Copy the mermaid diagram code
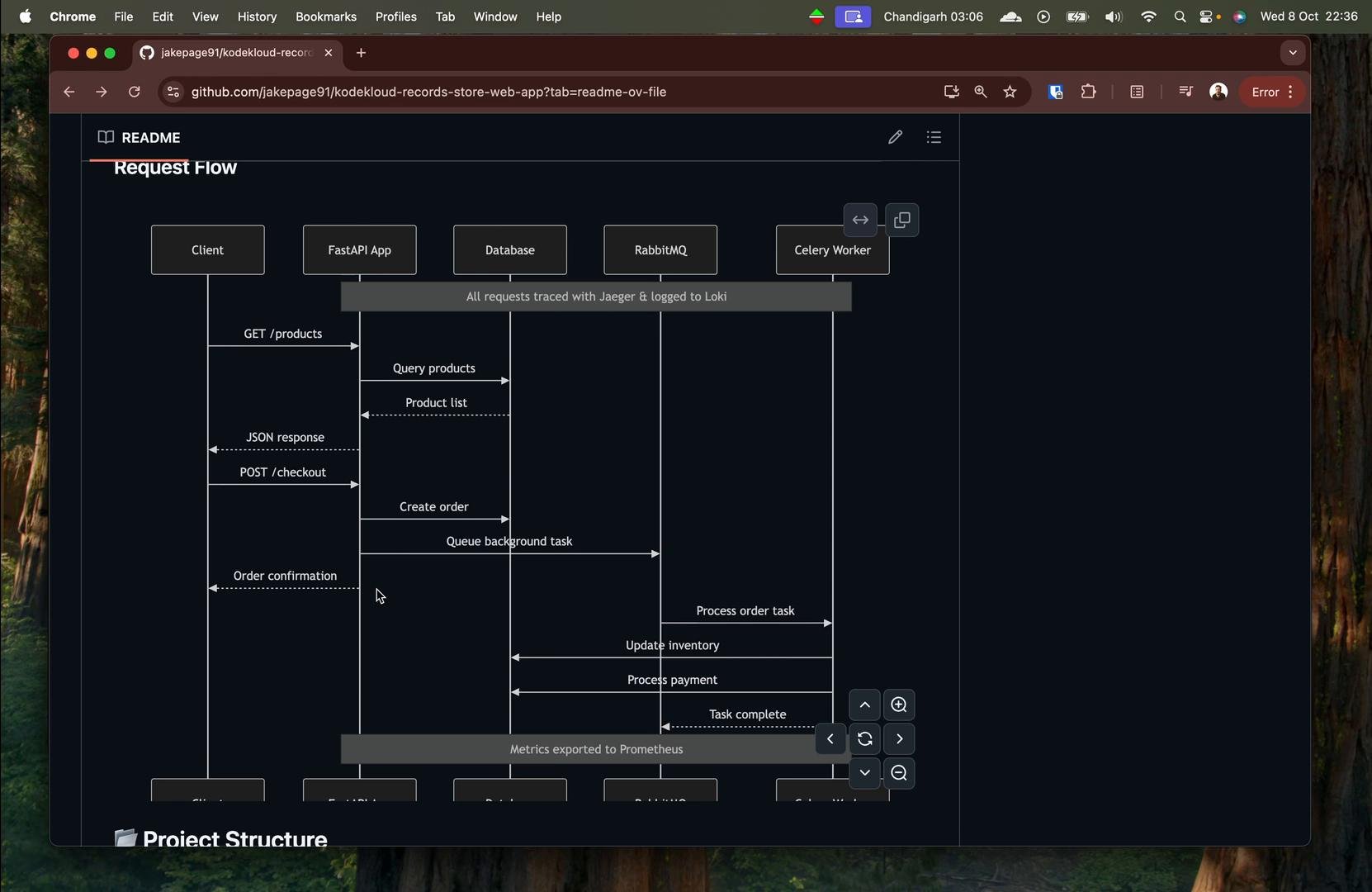The image size is (1372, 892). (x=902, y=221)
